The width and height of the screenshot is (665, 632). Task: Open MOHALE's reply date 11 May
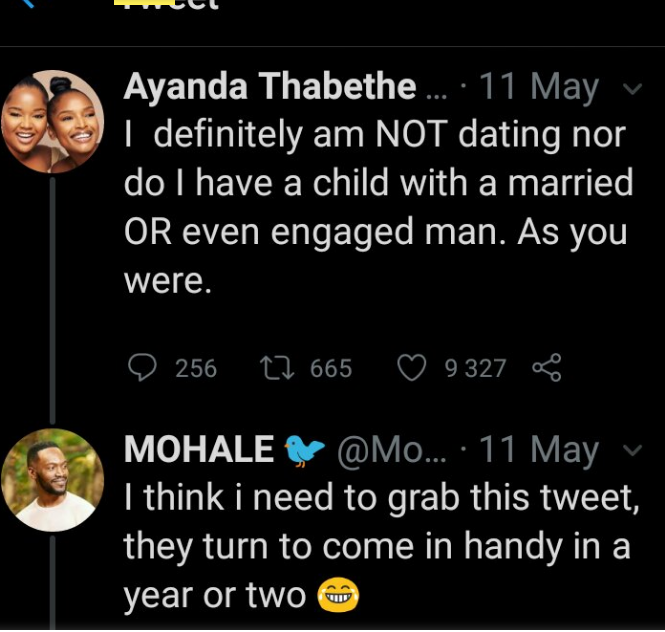click(539, 450)
